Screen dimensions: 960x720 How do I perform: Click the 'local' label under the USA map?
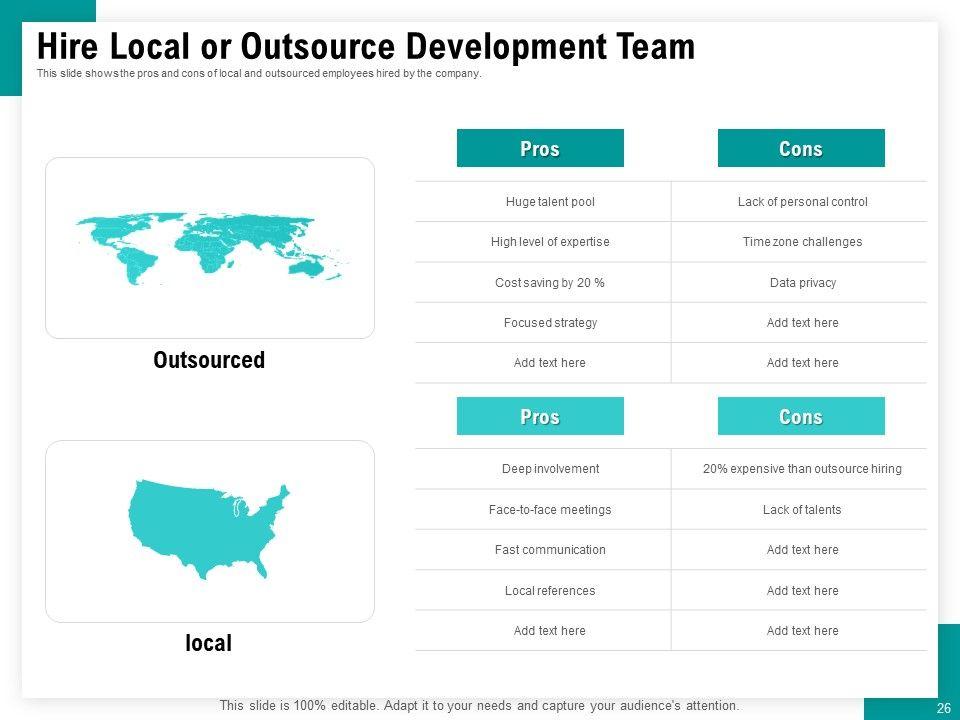[x=208, y=643]
